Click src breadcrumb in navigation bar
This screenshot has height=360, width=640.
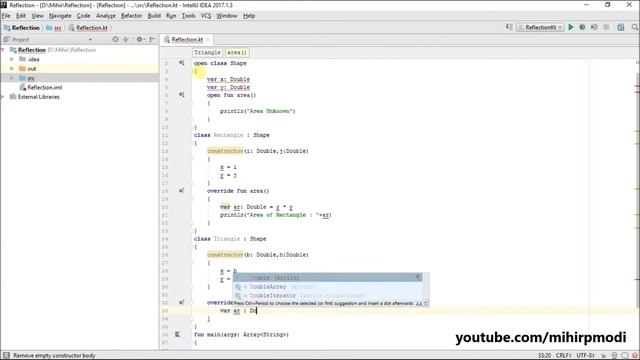pos(54,28)
